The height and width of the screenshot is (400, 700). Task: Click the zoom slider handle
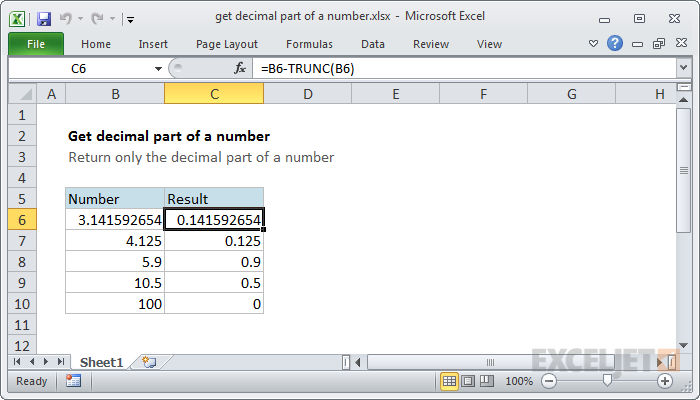(x=606, y=381)
